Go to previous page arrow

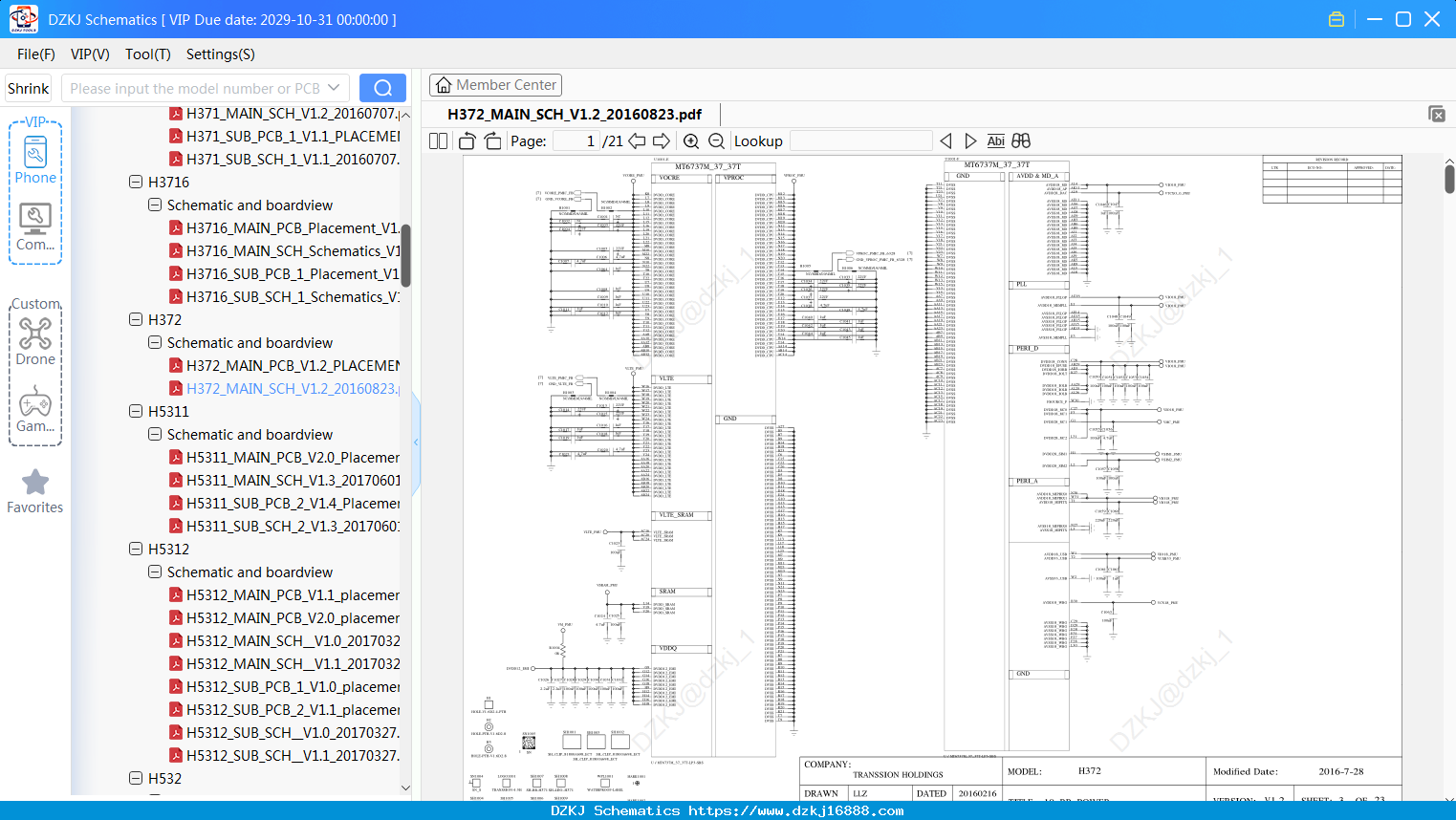point(637,140)
